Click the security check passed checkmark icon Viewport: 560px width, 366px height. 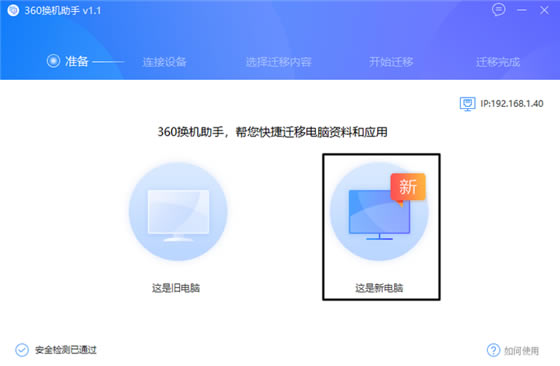coord(22,350)
